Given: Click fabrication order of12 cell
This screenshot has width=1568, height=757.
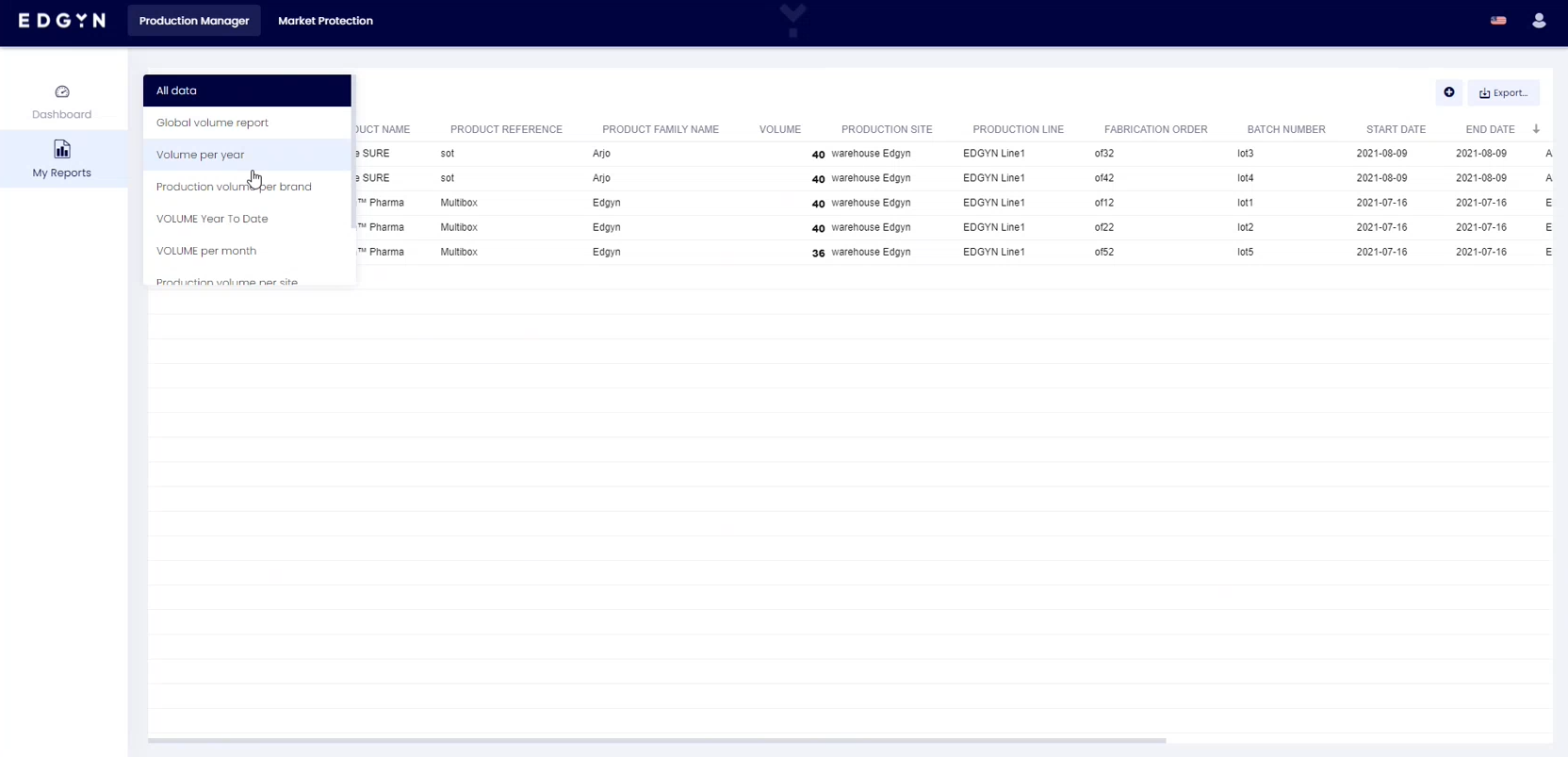Looking at the screenshot, I should click(1103, 203).
